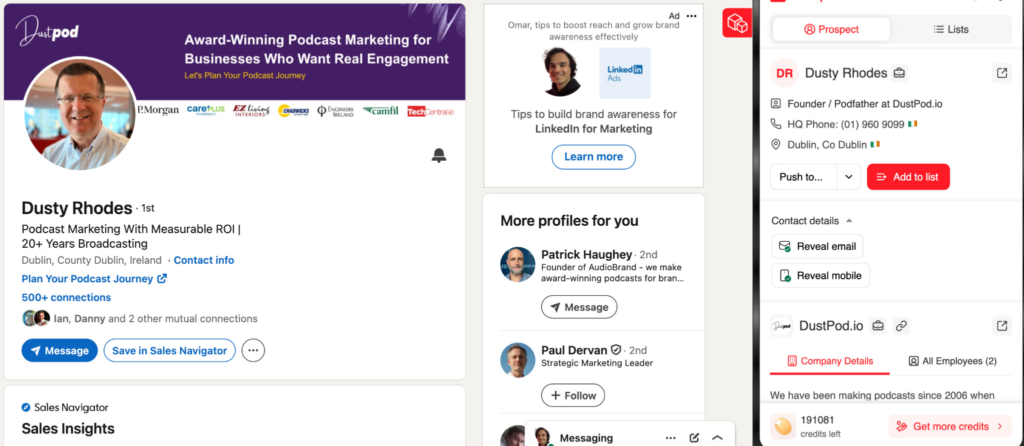Viewport: 1024px width, 446px height.
Task: Open DustPod.io external link icon
Action: point(1002,325)
